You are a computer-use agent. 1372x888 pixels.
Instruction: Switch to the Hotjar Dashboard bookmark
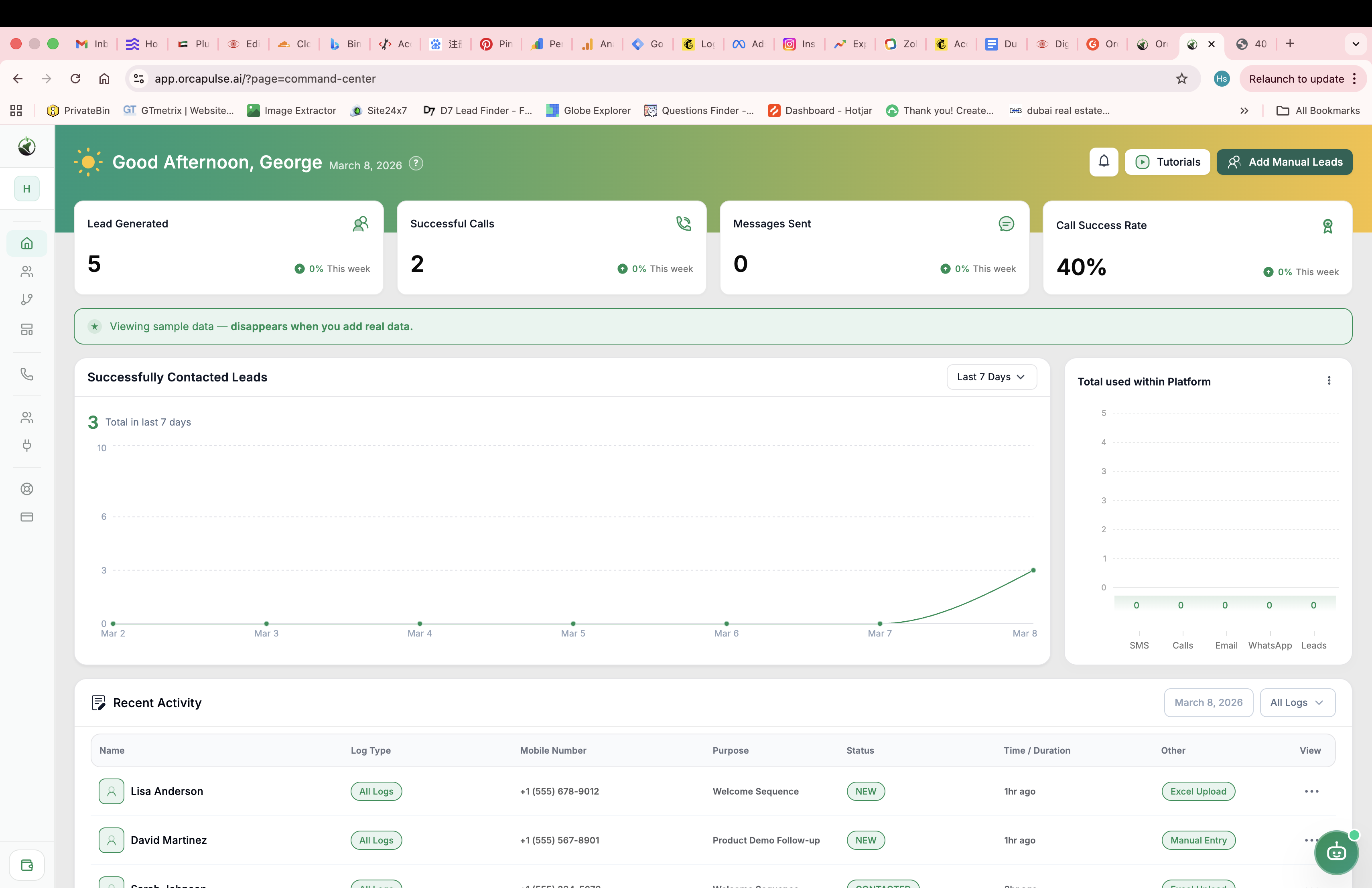tap(820, 111)
